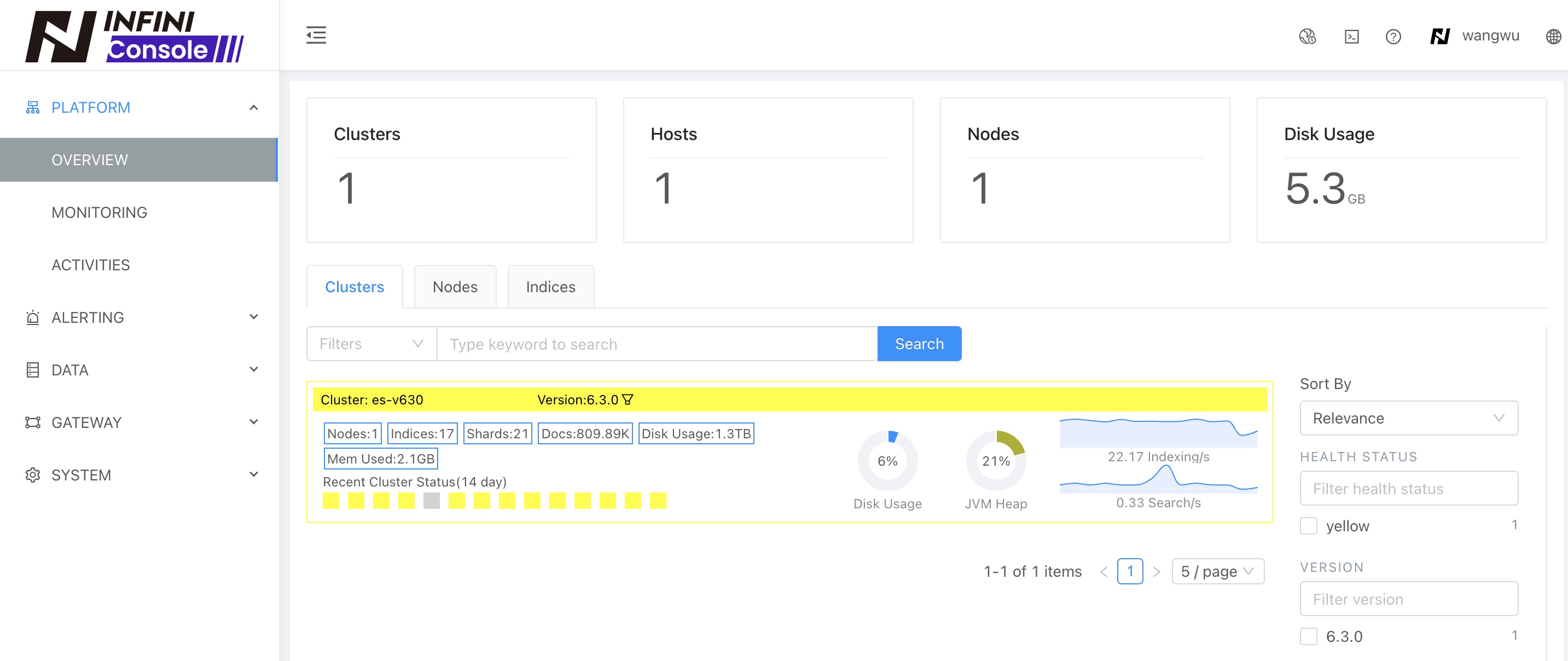Click the terminal/console icon
Viewport: 1568px width, 661px height.
tap(1352, 35)
